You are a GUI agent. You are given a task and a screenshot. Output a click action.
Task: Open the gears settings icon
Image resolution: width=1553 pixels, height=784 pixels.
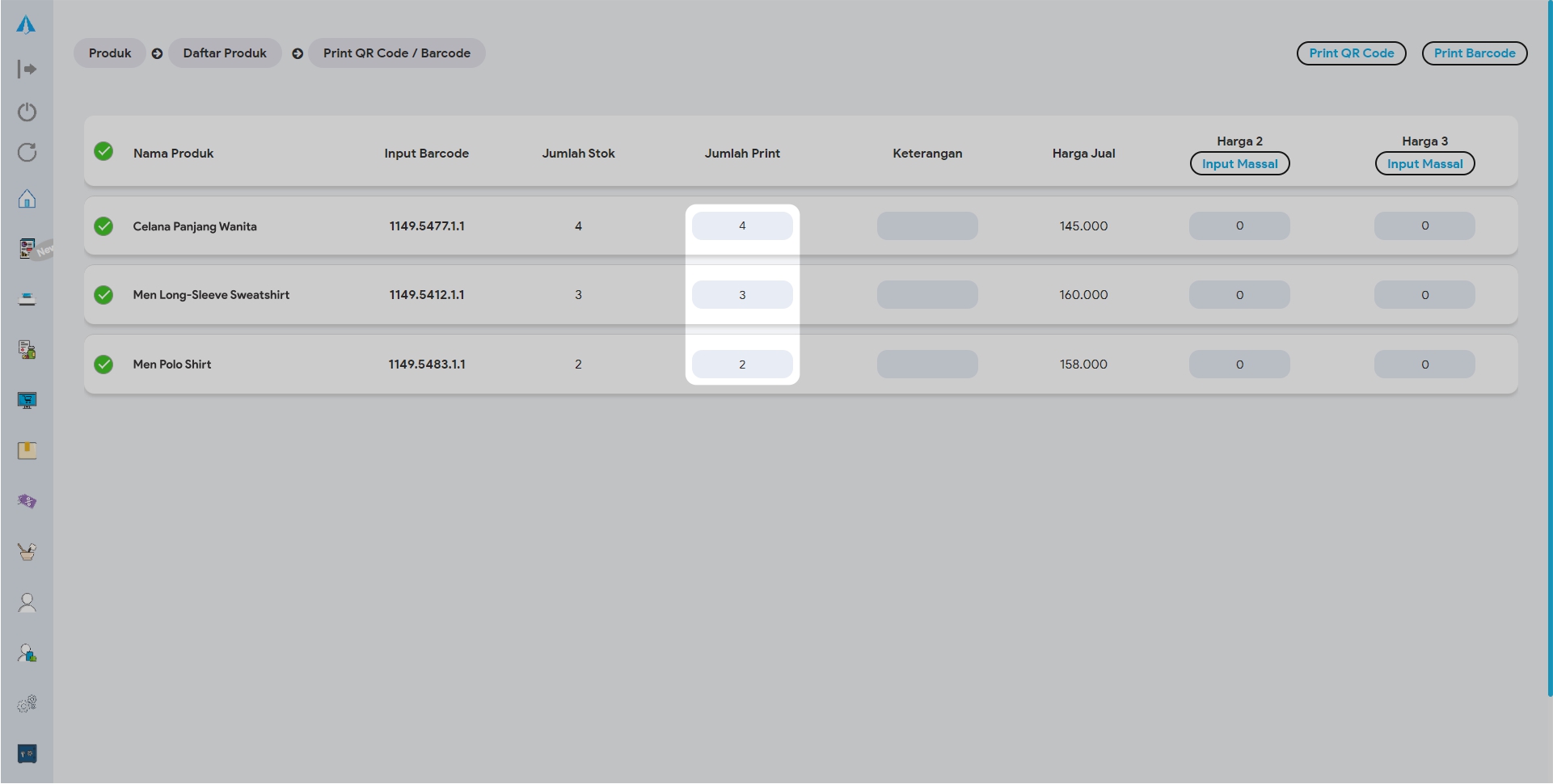[27, 704]
